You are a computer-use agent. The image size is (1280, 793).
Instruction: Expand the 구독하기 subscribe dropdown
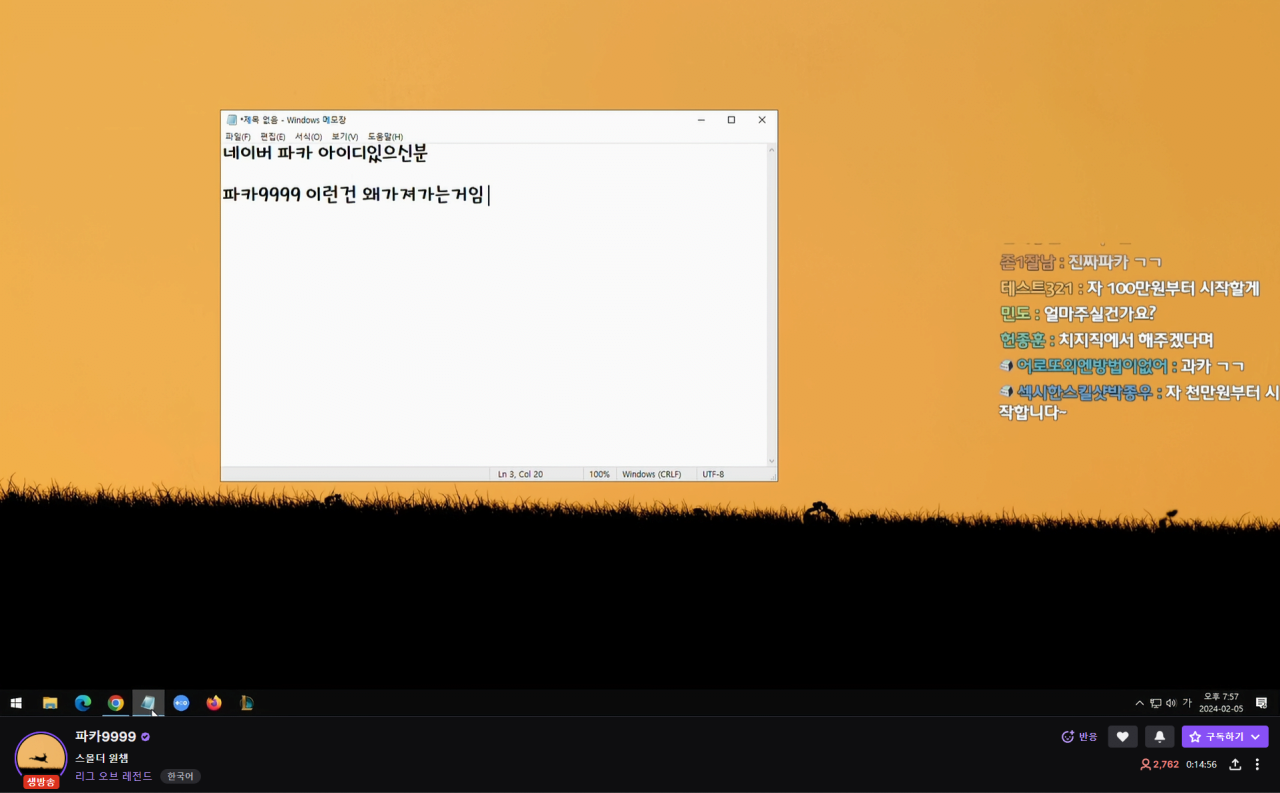pos(1255,737)
